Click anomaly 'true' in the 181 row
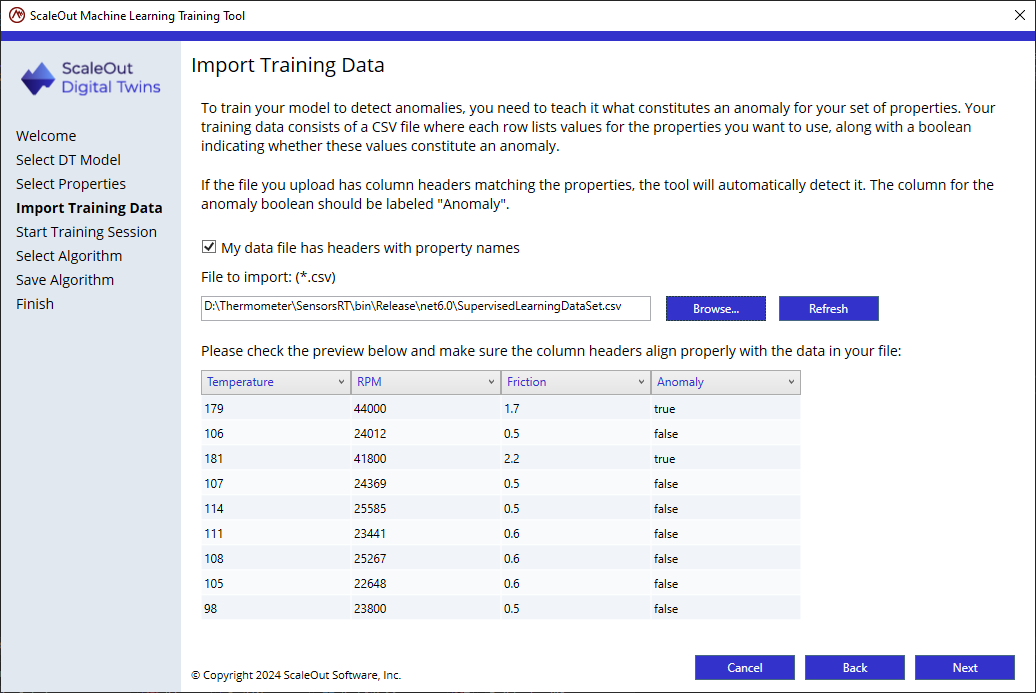This screenshot has height=693, width=1036. 725,458
